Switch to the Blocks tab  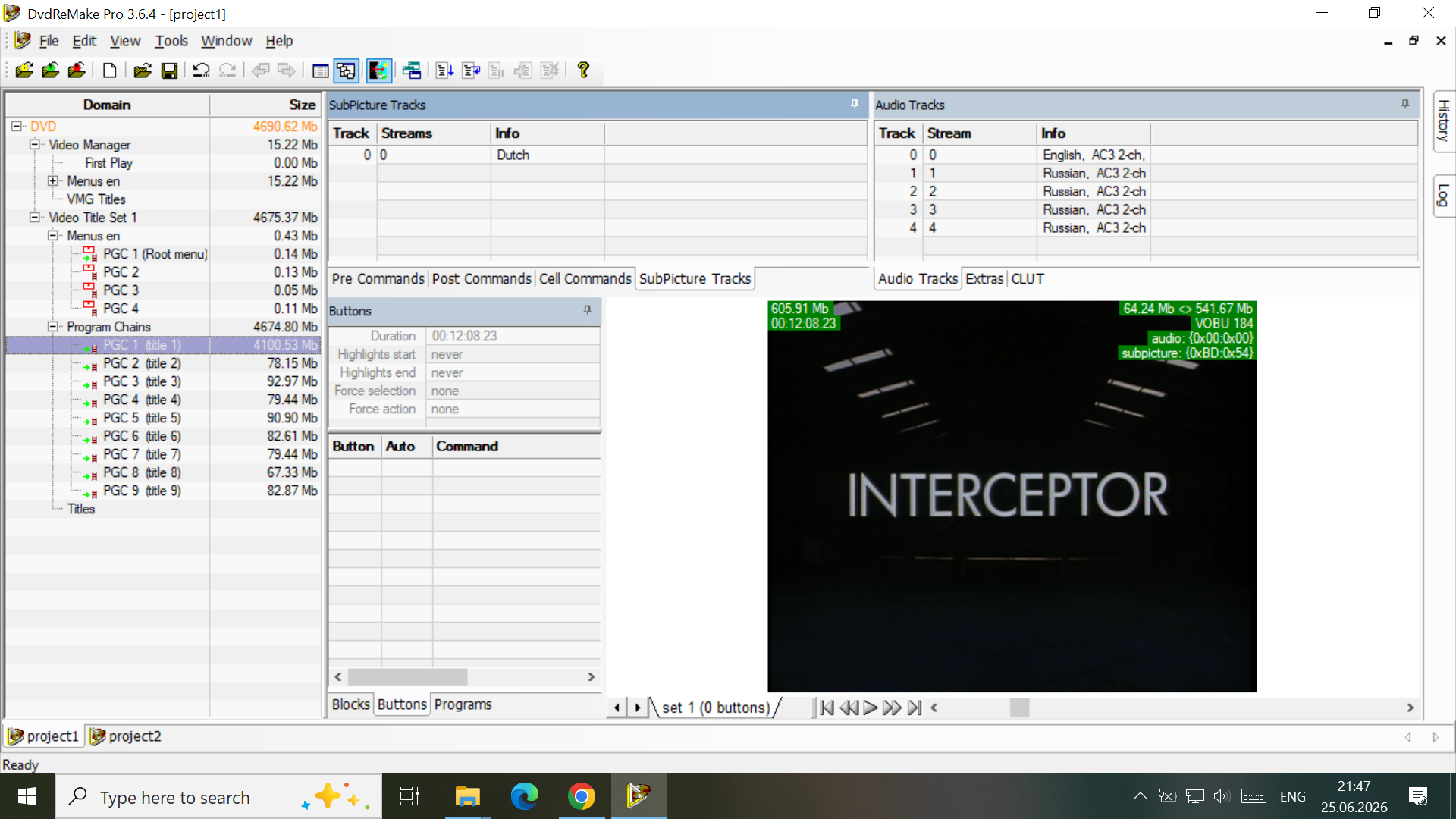tap(351, 704)
